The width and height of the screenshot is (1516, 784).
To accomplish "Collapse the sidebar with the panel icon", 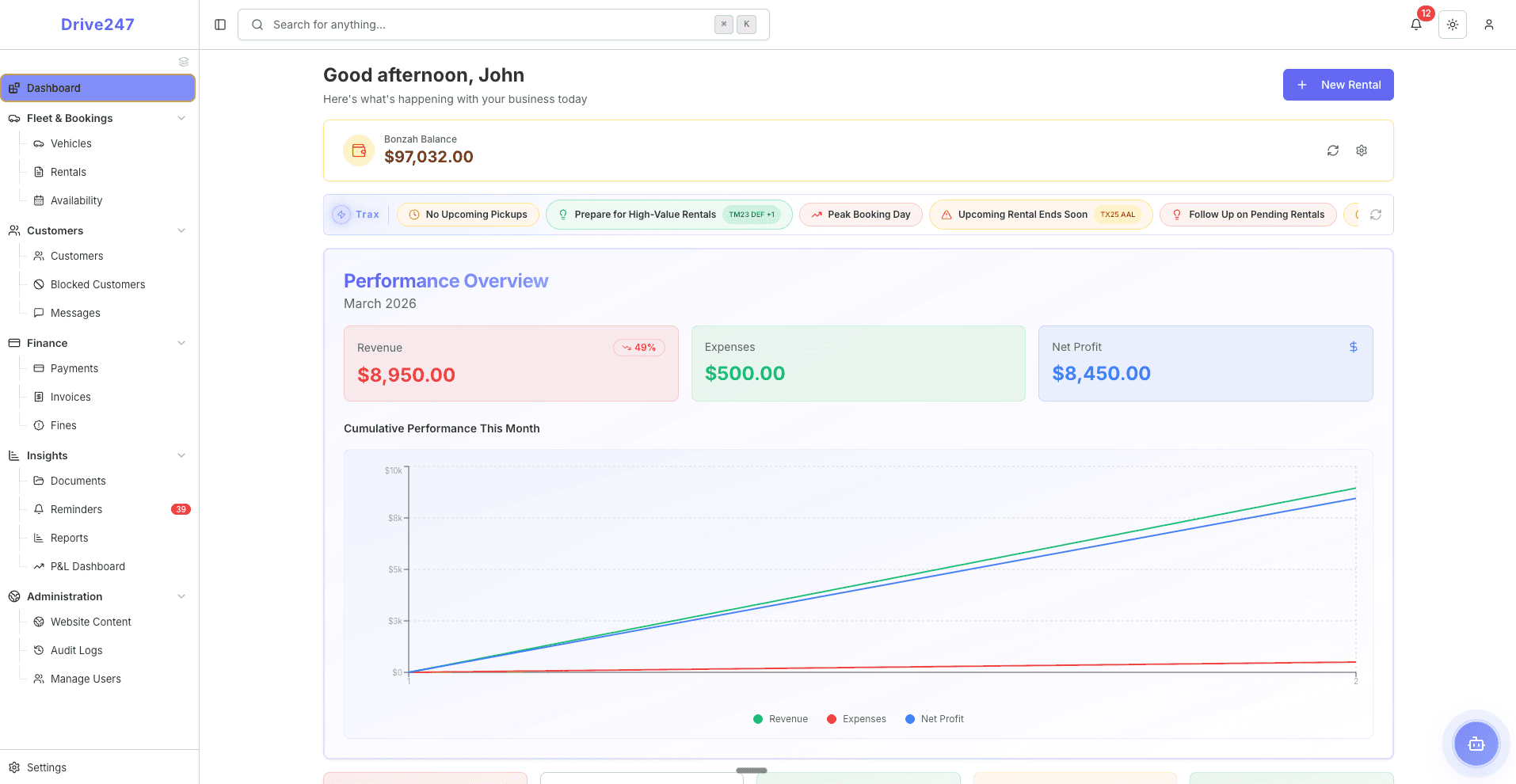I will [219, 24].
